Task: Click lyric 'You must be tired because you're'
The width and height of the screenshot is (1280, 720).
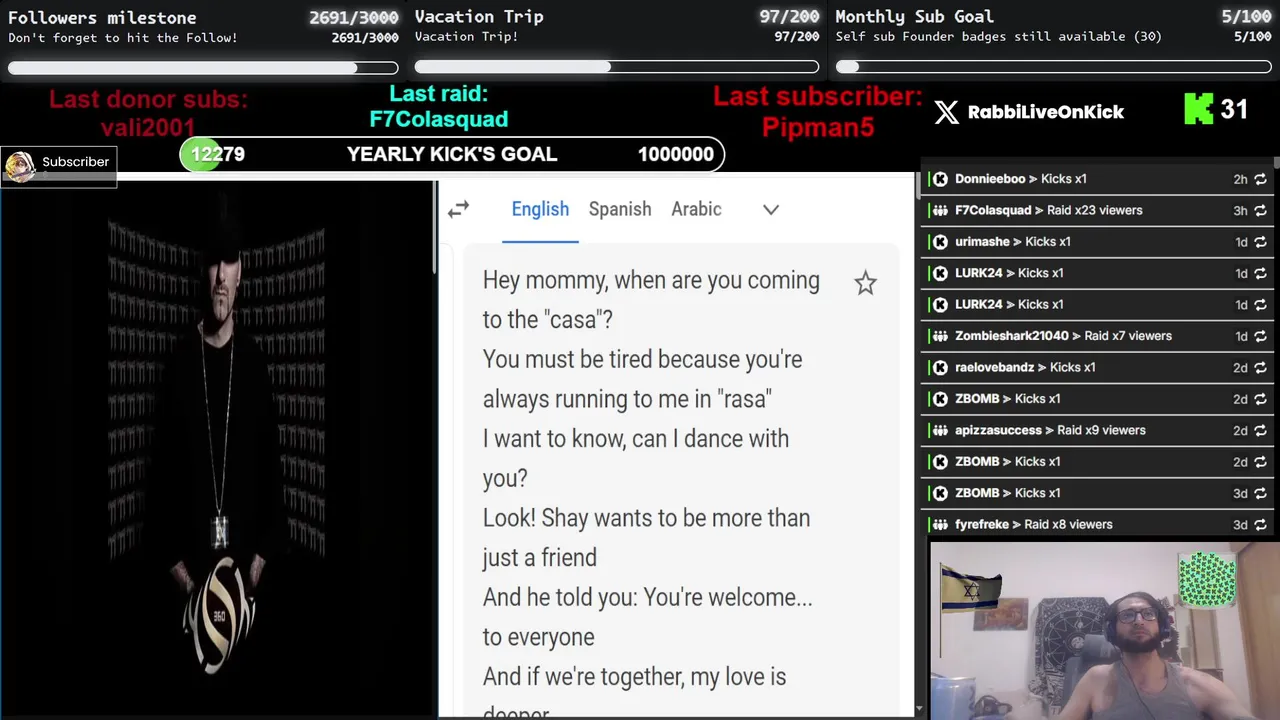Action: pos(642,359)
